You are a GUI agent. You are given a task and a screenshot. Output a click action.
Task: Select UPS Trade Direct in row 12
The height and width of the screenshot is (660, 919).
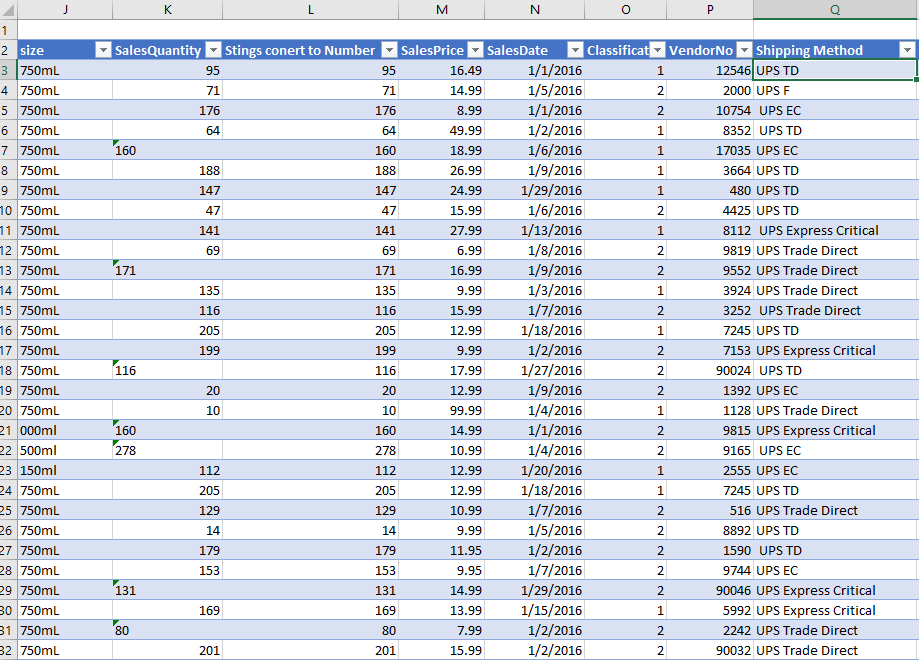coord(835,250)
